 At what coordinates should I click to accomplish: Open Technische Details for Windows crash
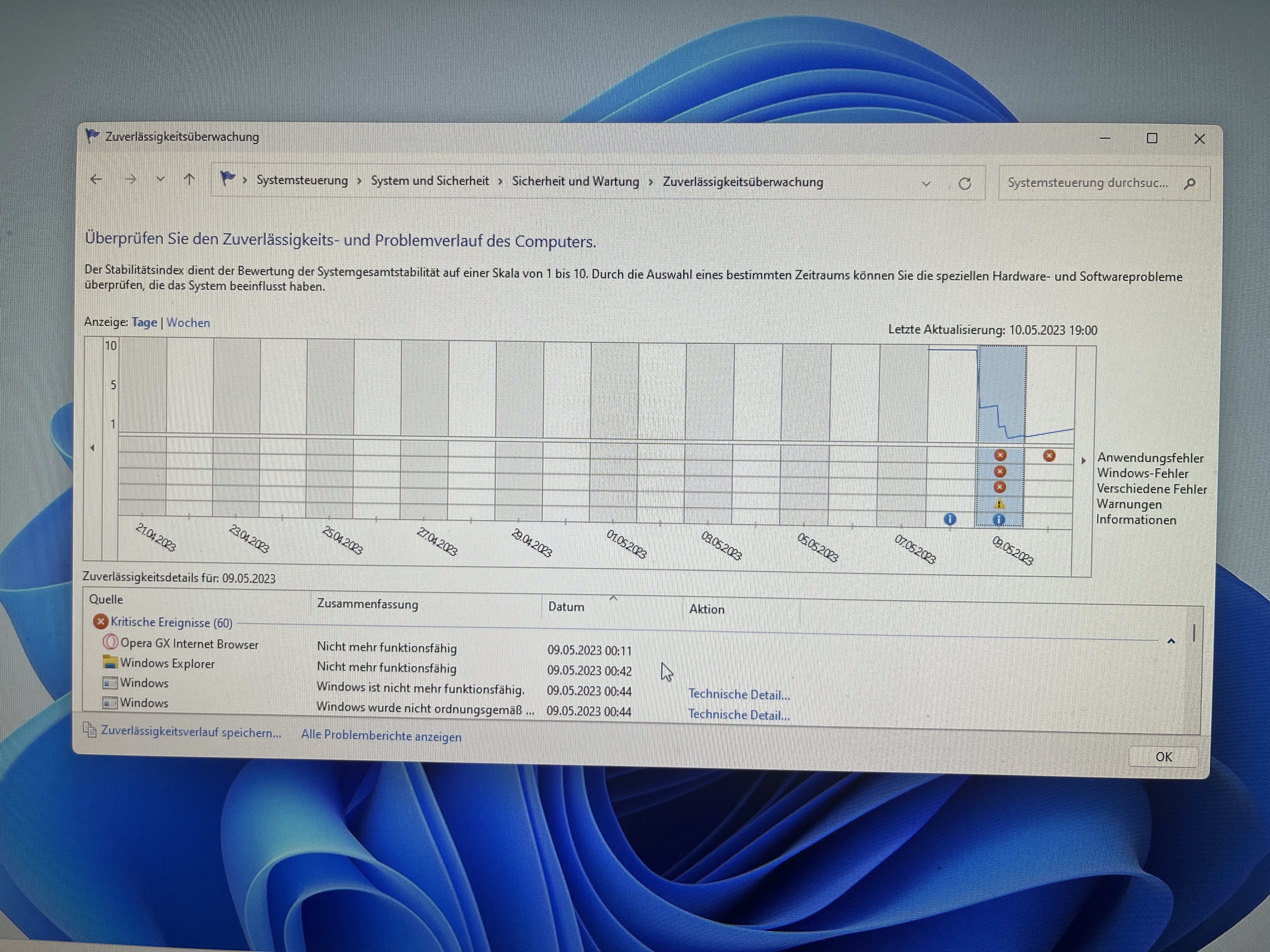pos(739,694)
